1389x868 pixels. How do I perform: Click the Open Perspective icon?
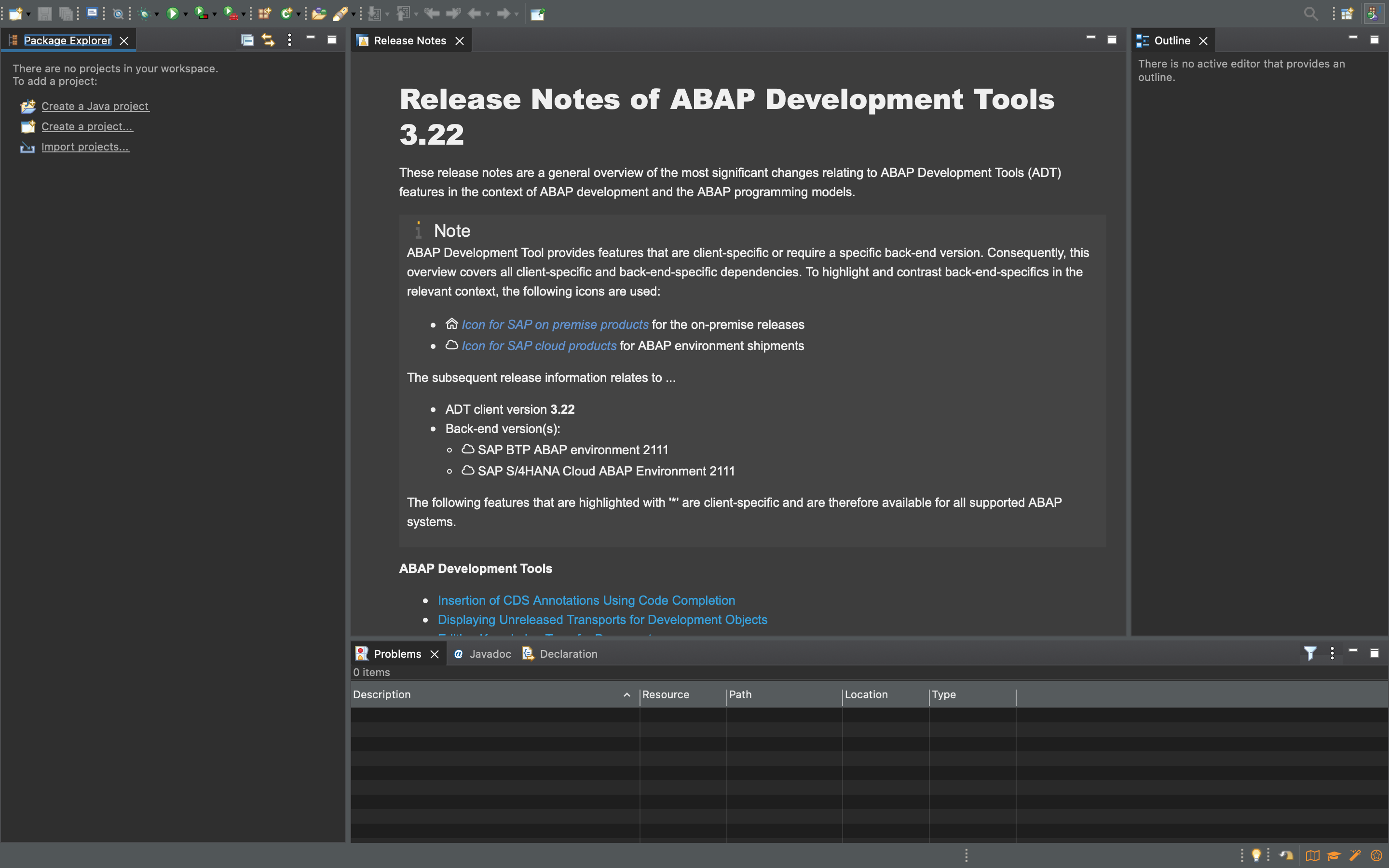tap(1347, 14)
